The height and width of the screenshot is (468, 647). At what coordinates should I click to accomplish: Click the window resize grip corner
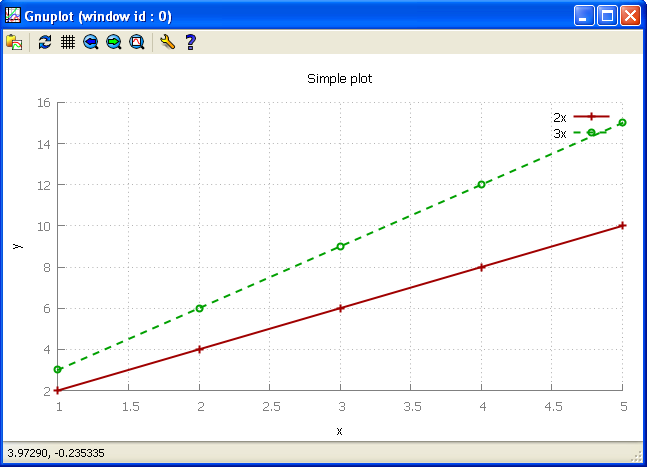click(636, 456)
